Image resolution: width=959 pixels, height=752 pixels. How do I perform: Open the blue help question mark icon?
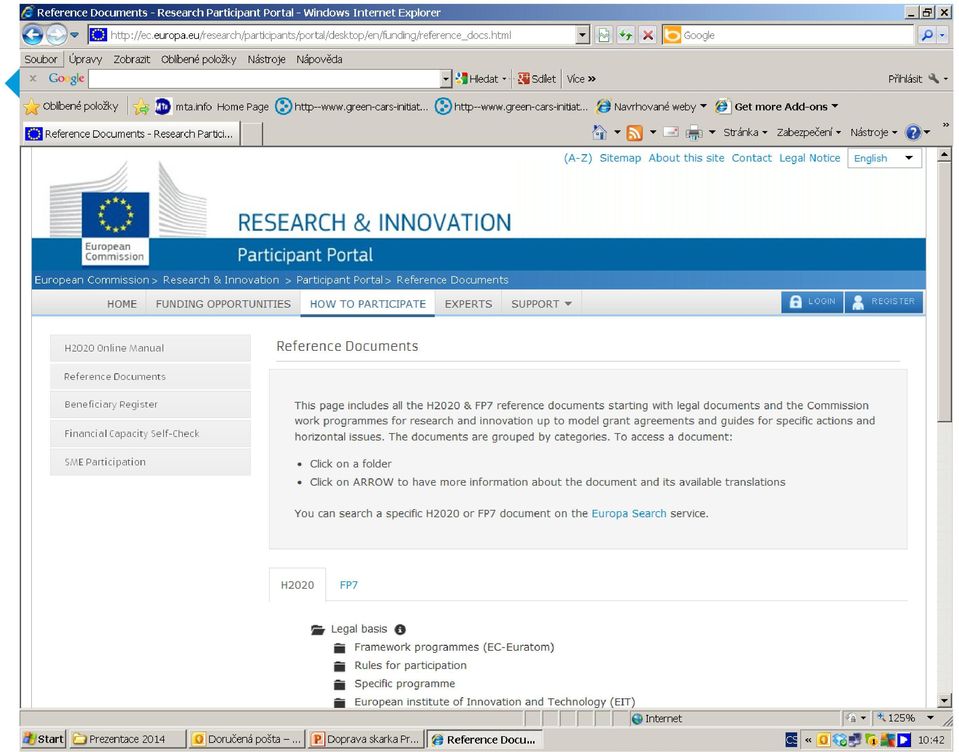click(913, 132)
